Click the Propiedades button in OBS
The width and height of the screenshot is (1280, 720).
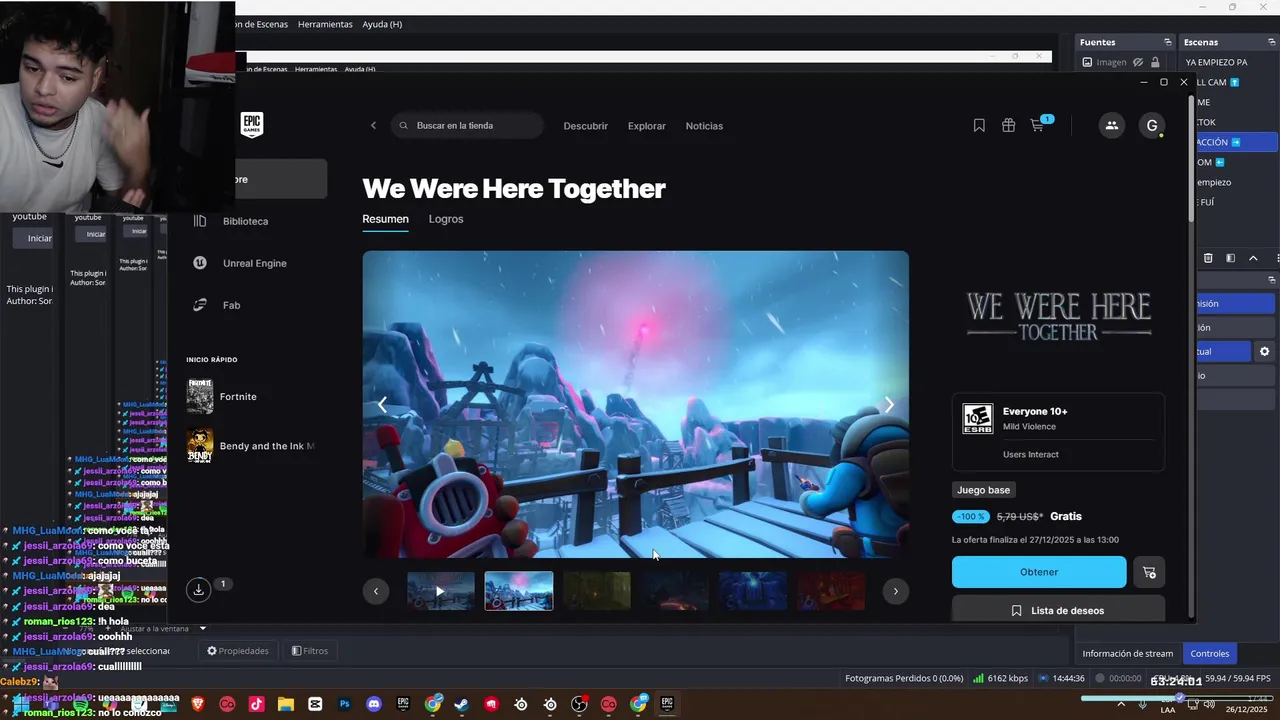[238, 651]
